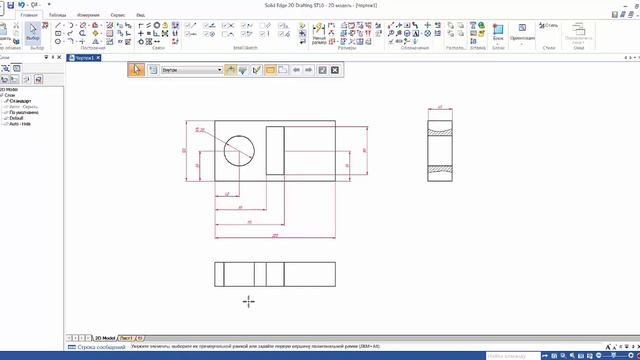
Task: Open the Измерения ribbon tab
Action: (88, 15)
